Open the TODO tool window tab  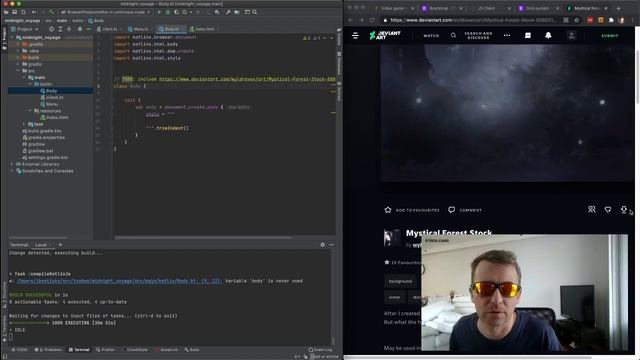pyautogui.click(x=19, y=350)
